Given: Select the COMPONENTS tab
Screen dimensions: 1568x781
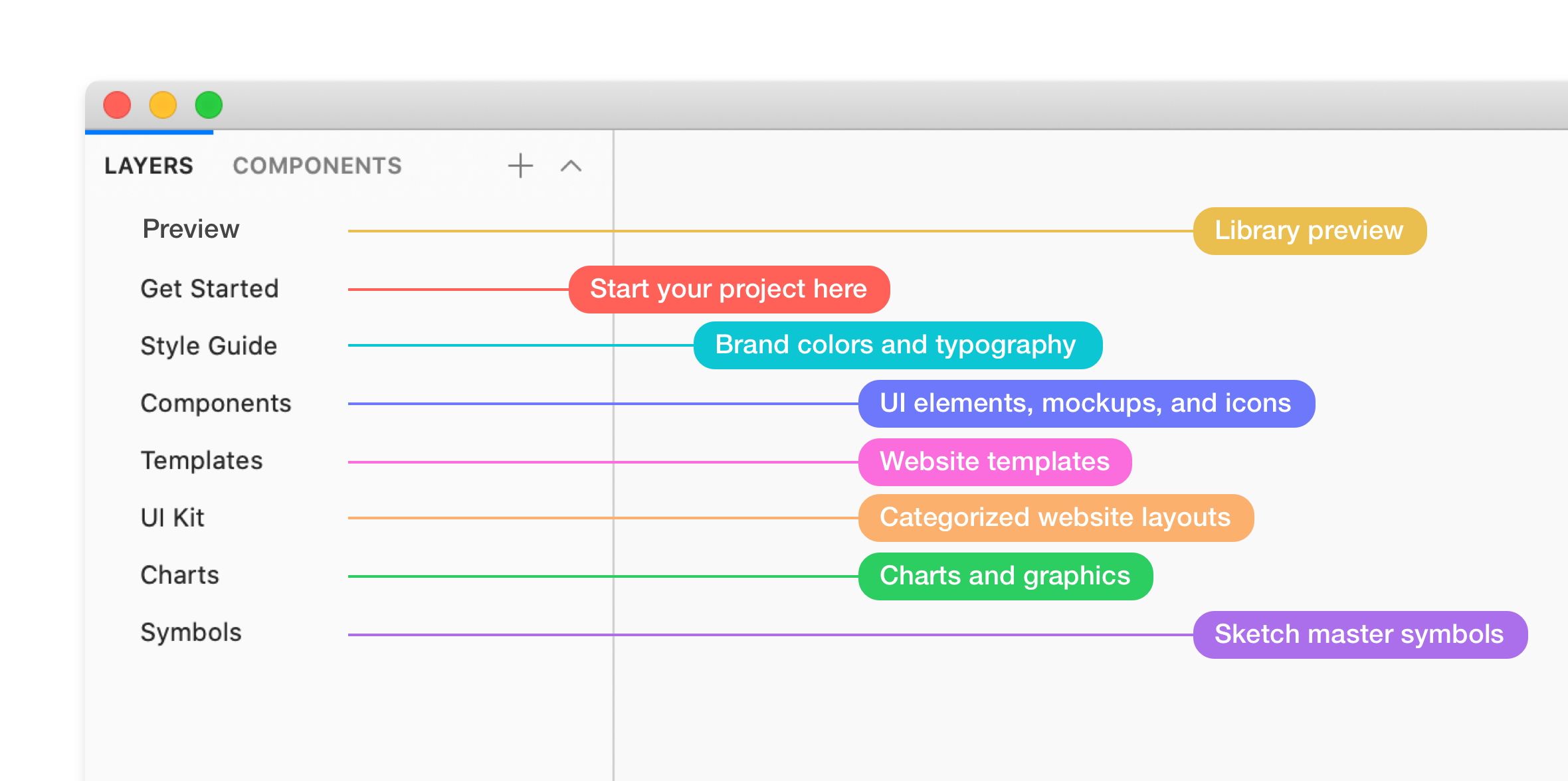Looking at the screenshot, I should 316,165.
